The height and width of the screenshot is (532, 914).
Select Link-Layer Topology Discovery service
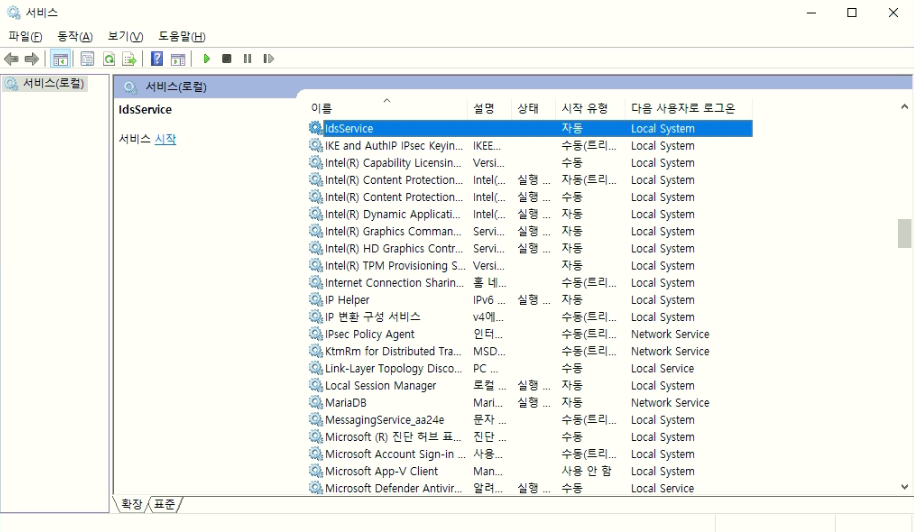tap(394, 368)
